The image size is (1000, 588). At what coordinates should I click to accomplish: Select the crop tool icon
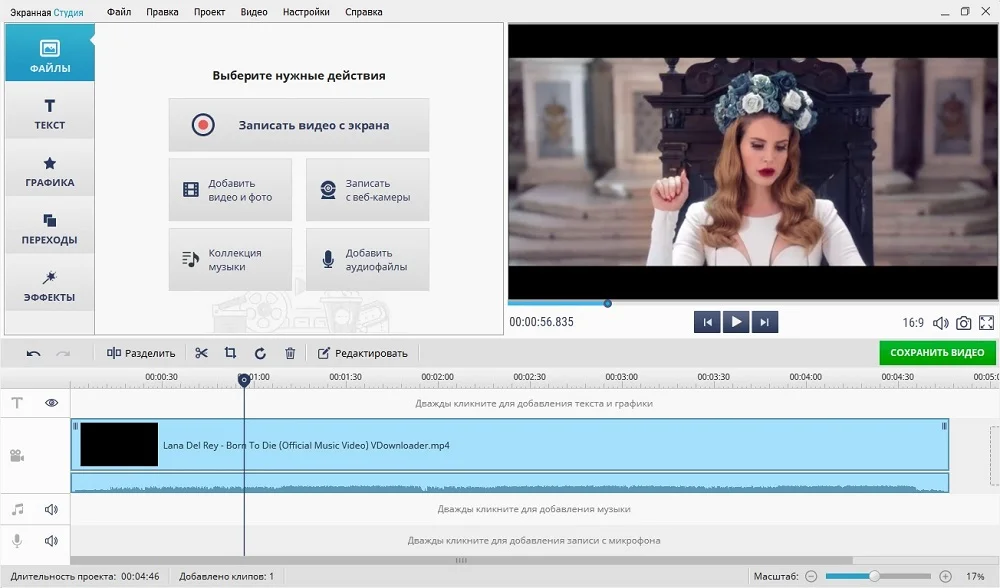click(230, 353)
